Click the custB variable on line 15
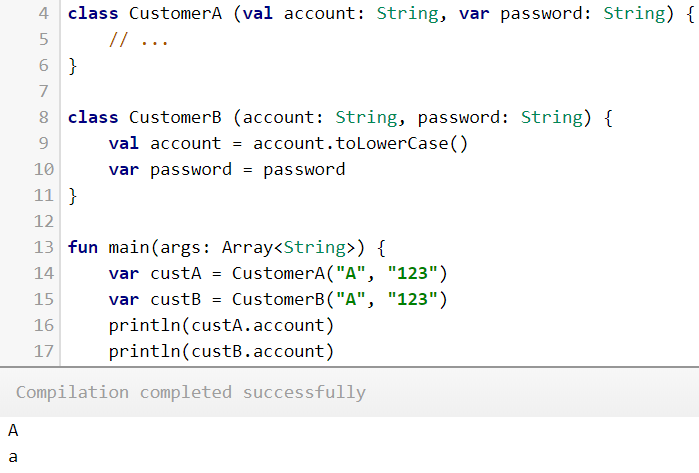This screenshot has height=473, width=699. point(176,299)
